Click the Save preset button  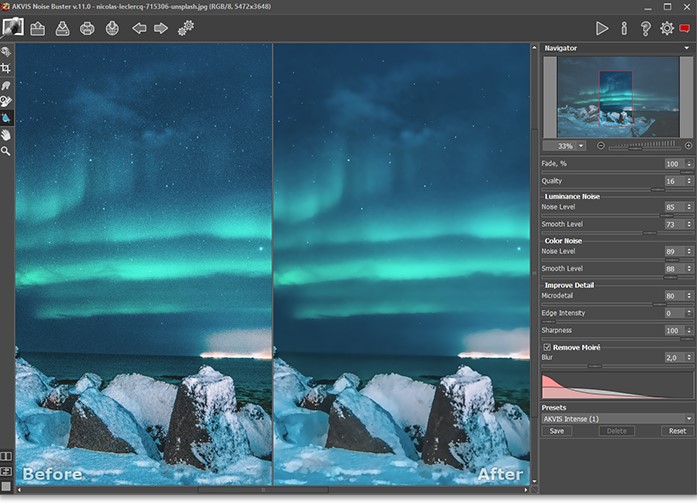point(556,431)
